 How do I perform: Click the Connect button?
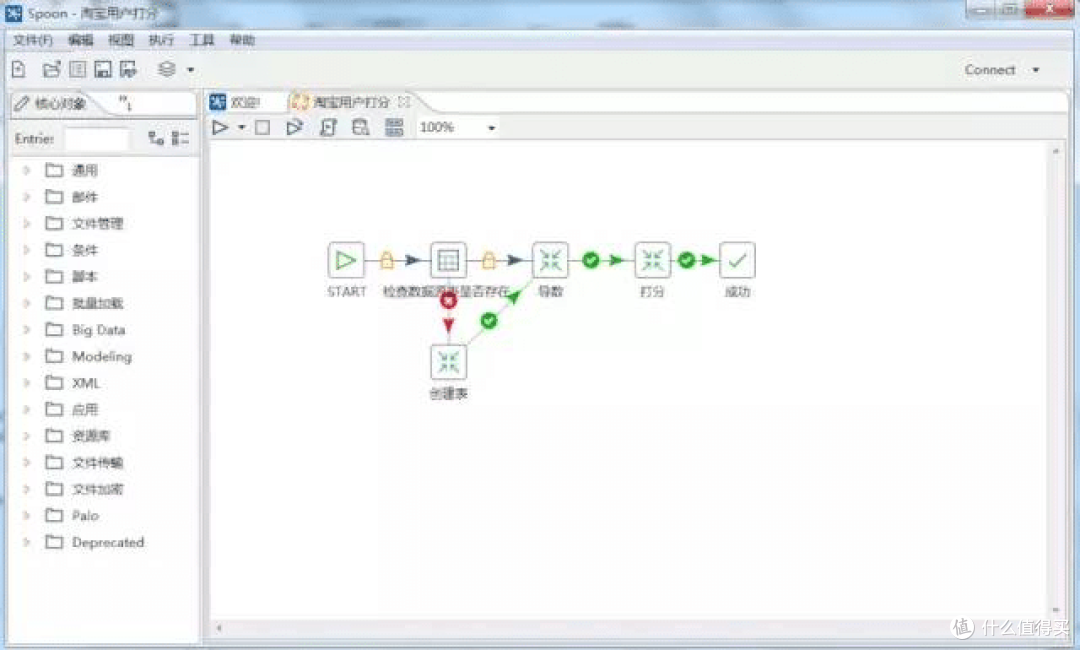(x=990, y=70)
